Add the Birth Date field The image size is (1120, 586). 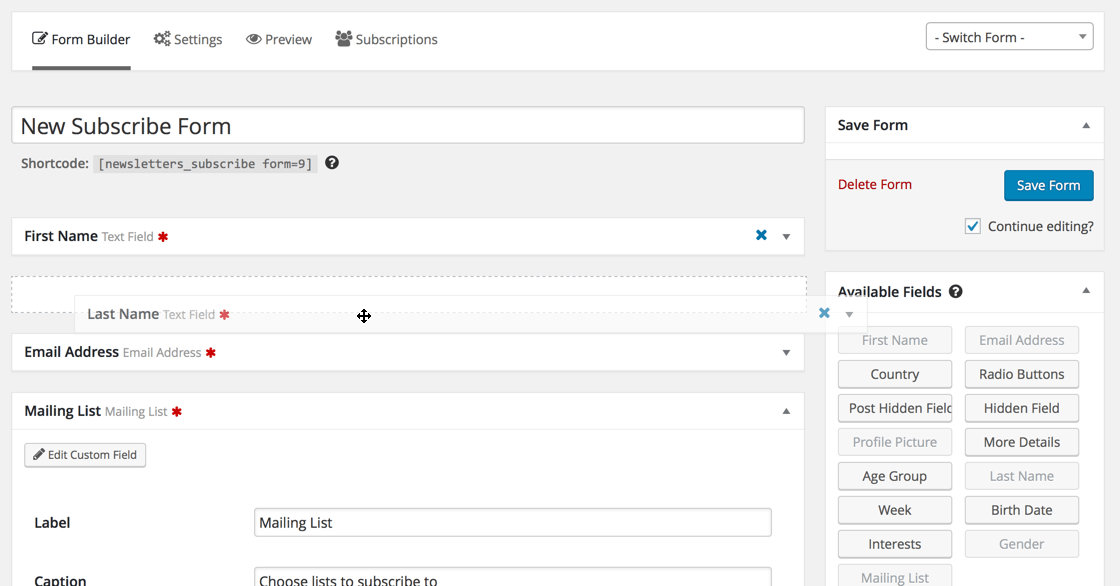pos(1021,510)
